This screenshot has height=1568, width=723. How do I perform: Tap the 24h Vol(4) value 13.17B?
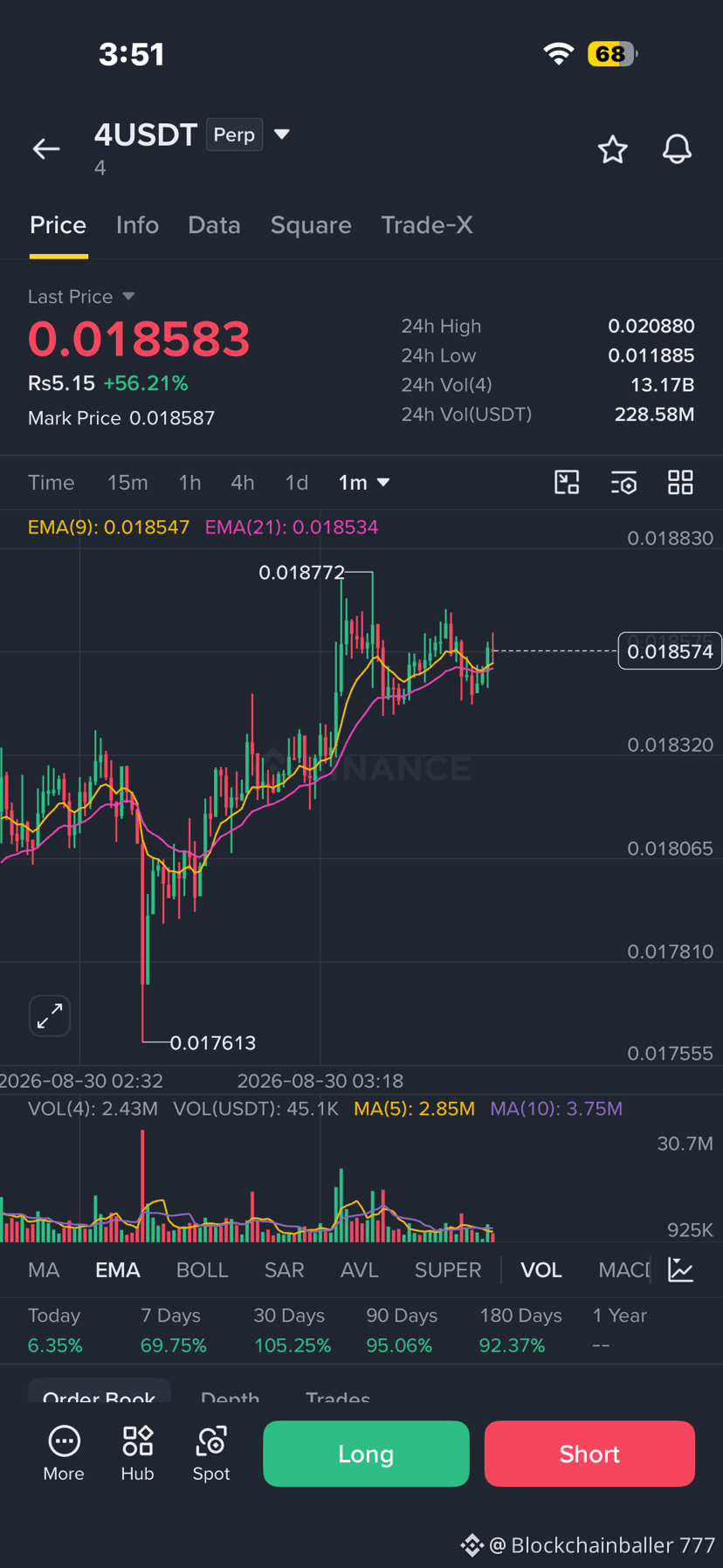coord(662,384)
